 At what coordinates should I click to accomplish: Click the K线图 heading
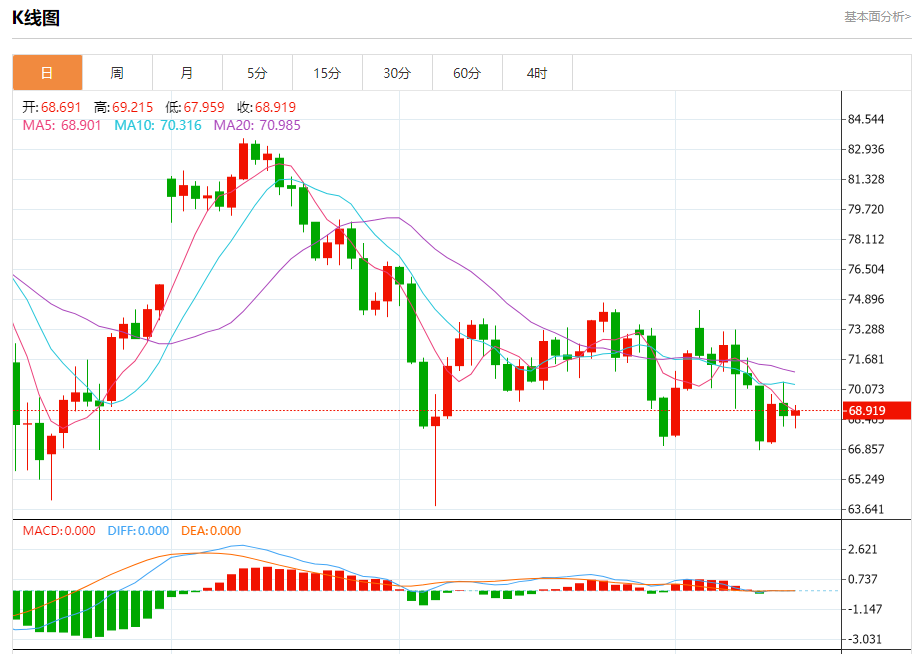point(36,18)
